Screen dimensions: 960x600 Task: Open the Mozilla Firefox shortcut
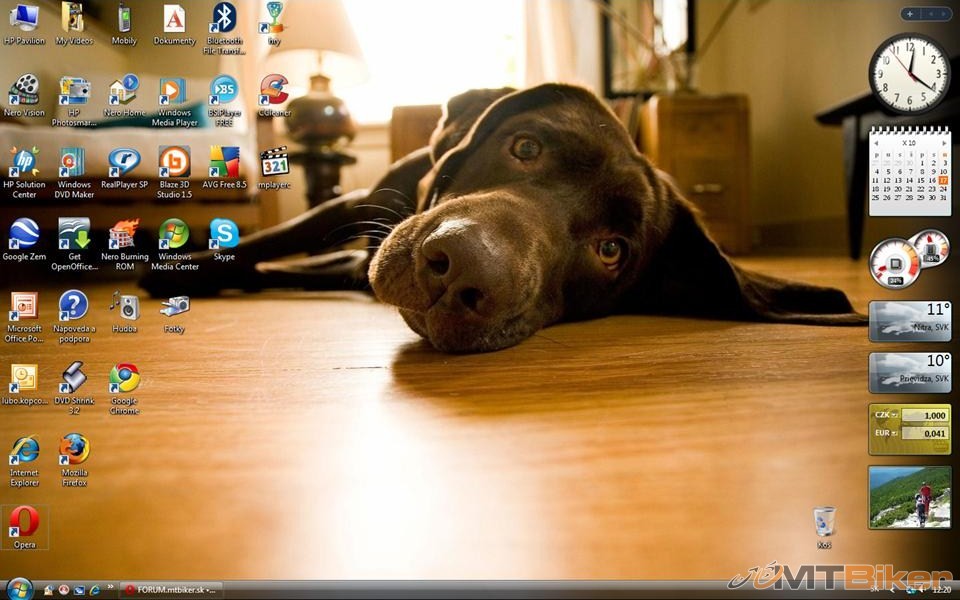74,451
